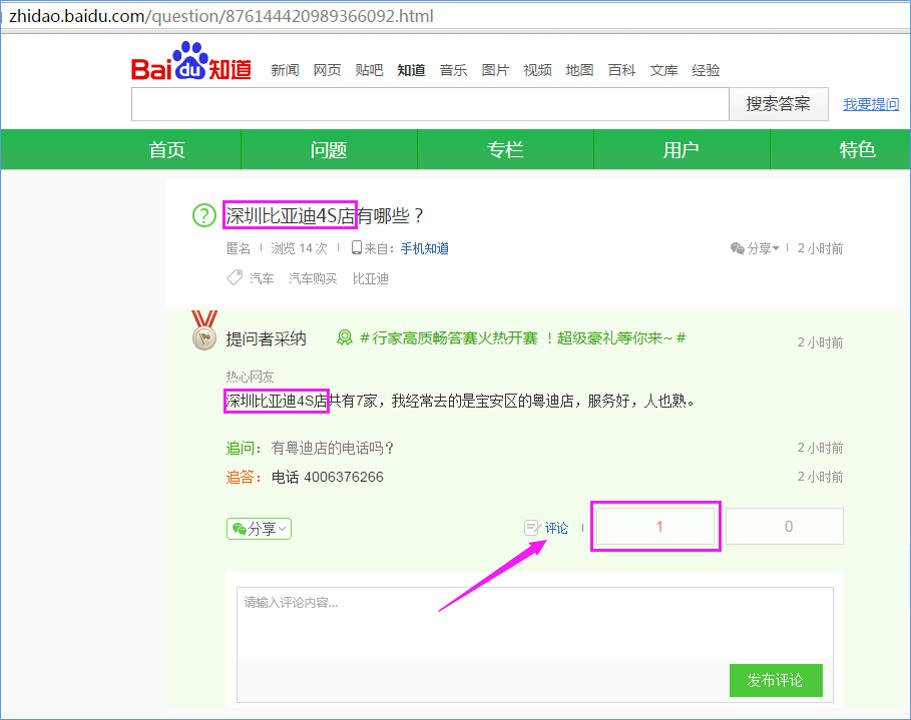Open the 百科 navigation link
The image size is (911, 720).
(622, 70)
